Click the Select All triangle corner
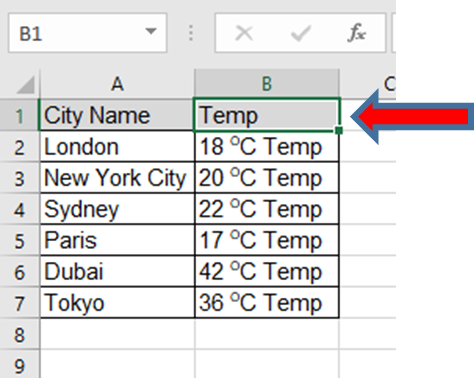474x378 pixels. (25, 85)
